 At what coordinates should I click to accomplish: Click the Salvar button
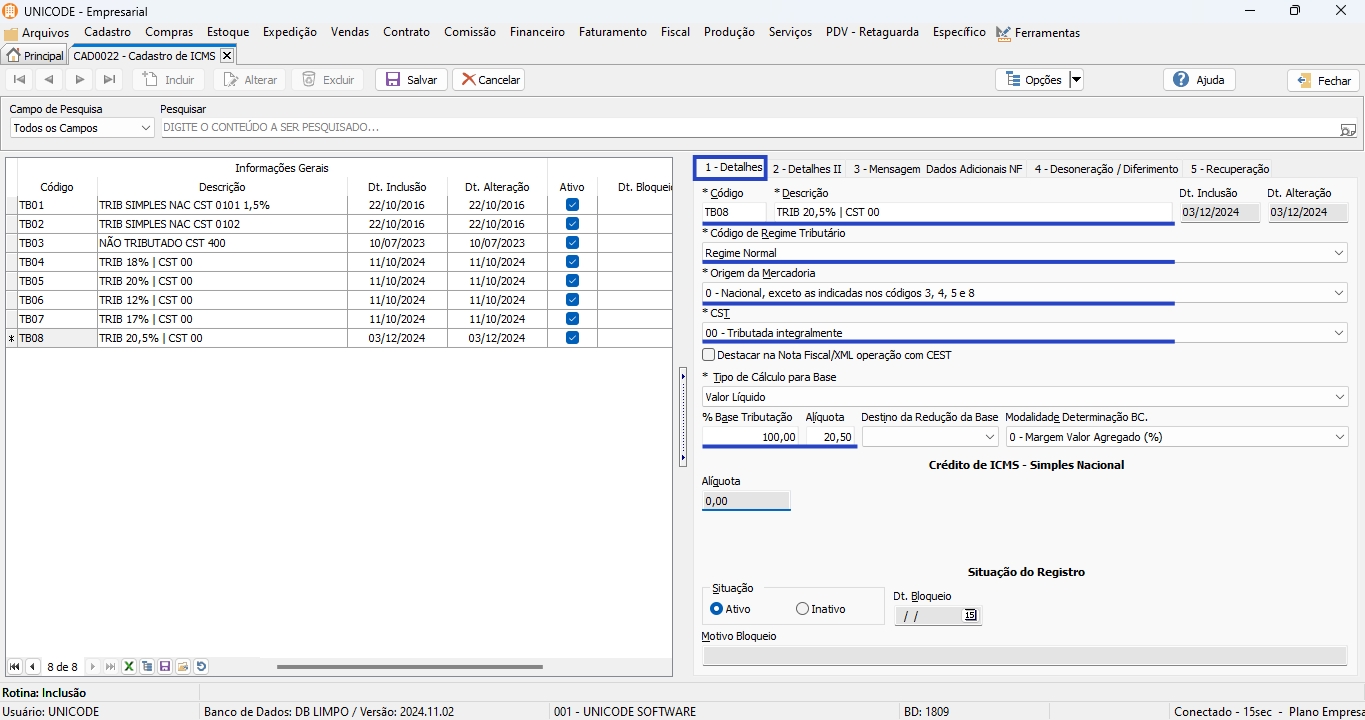click(411, 80)
